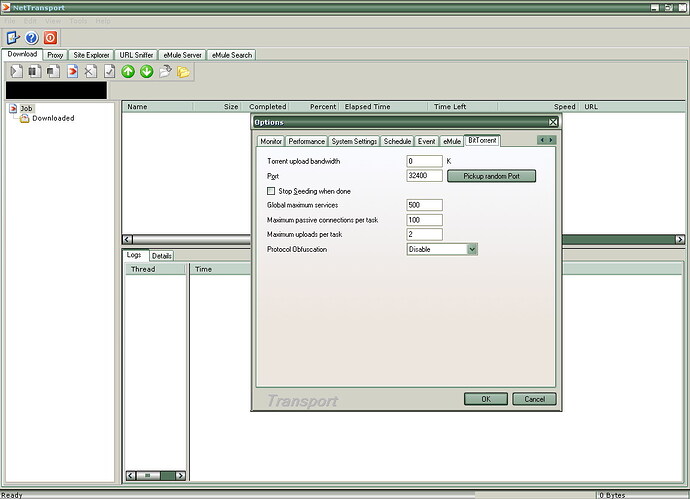The image size is (690, 499).
Task: Click the red power exit icon
Action: coord(50,38)
